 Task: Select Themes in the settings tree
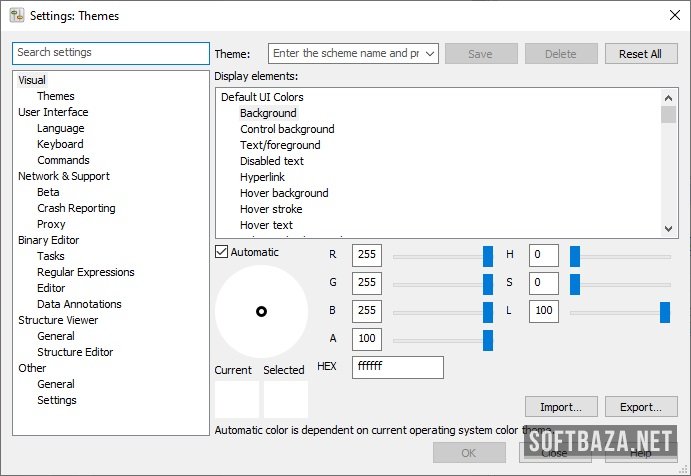point(56,96)
